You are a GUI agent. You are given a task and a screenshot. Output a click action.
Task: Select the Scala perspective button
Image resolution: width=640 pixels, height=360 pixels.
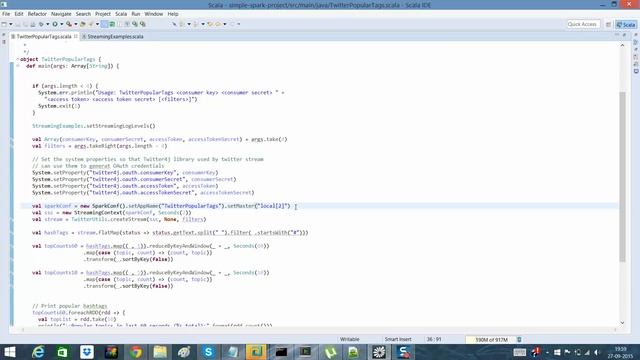pos(626,24)
